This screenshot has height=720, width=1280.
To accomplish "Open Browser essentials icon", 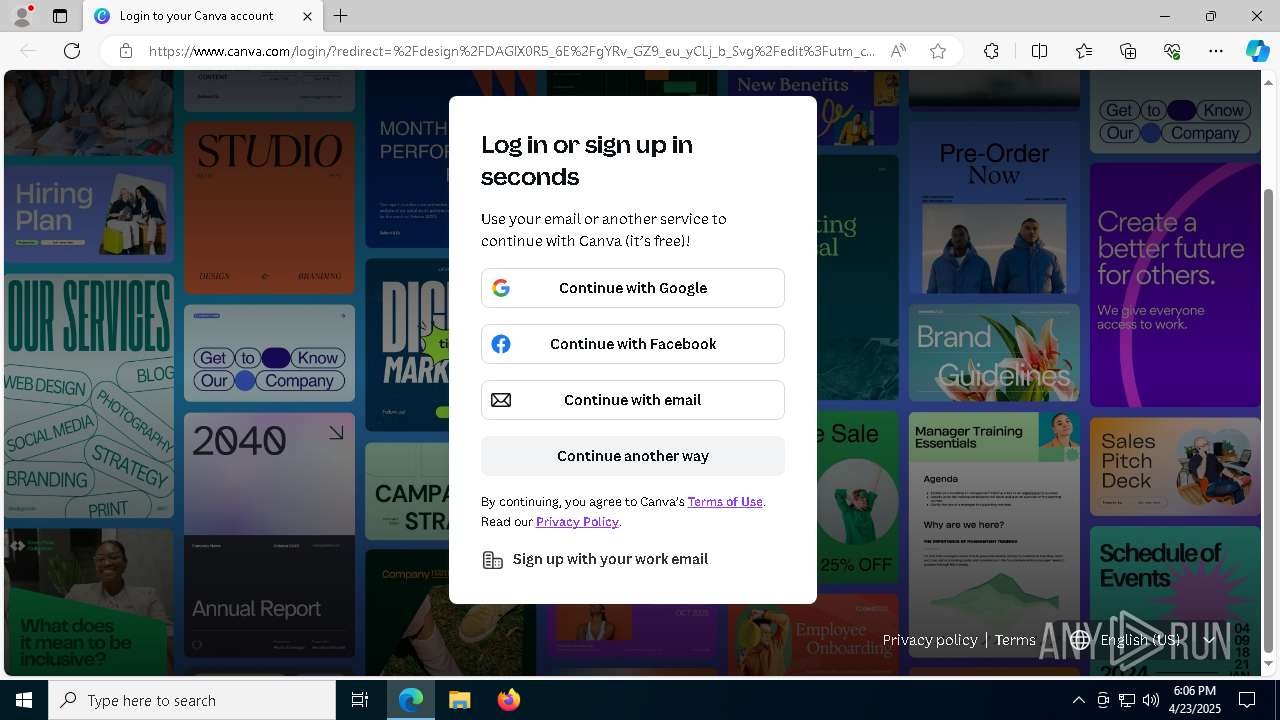I will pyautogui.click(x=1172, y=51).
